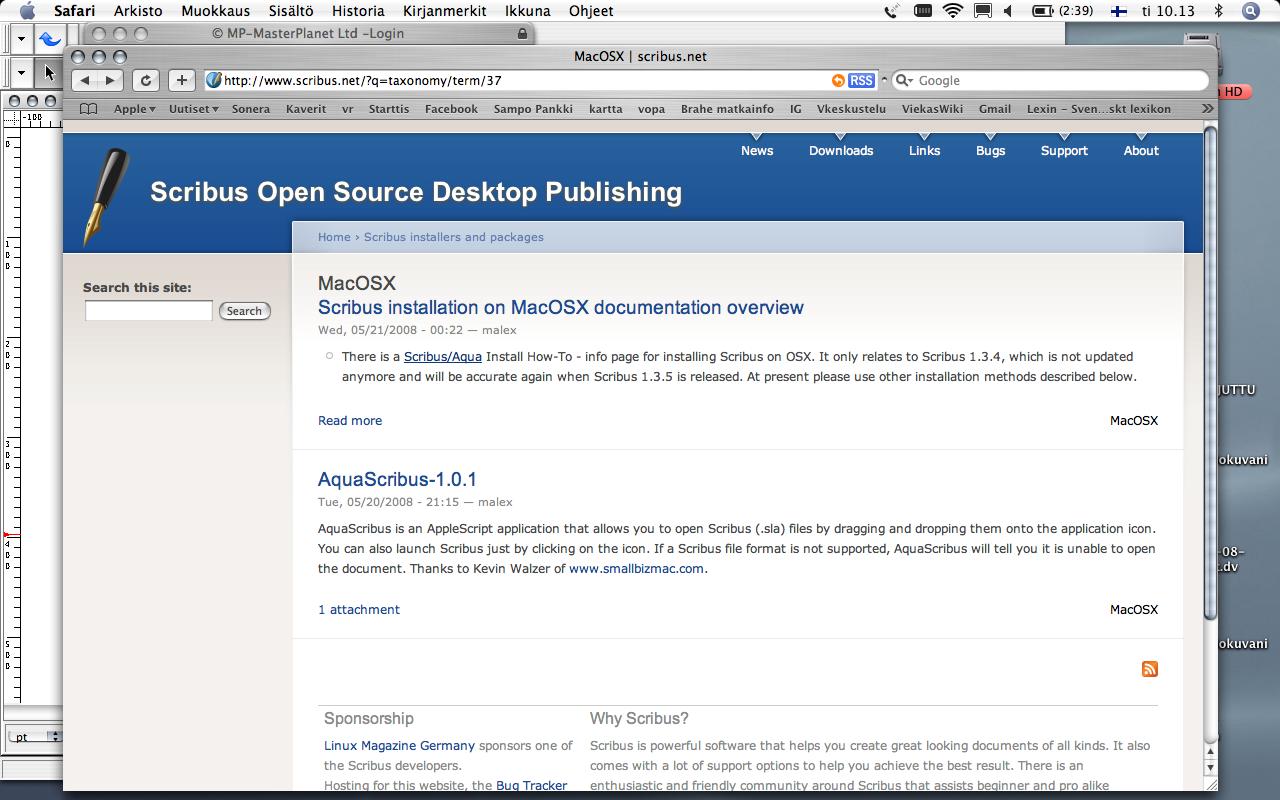Open the Links site tab
Image resolution: width=1280 pixels, height=800 pixels.
point(924,151)
